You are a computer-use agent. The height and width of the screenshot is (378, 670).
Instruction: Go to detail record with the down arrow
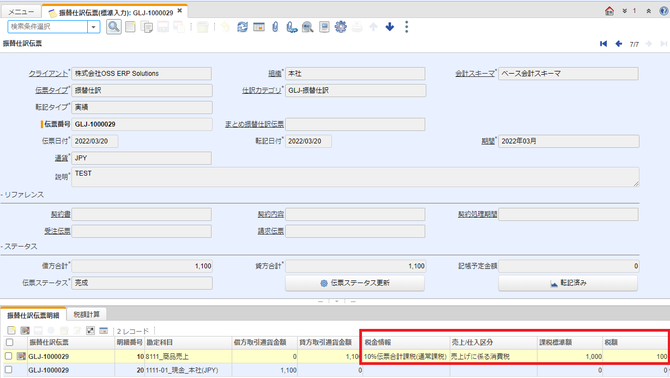pyautogui.click(x=390, y=27)
